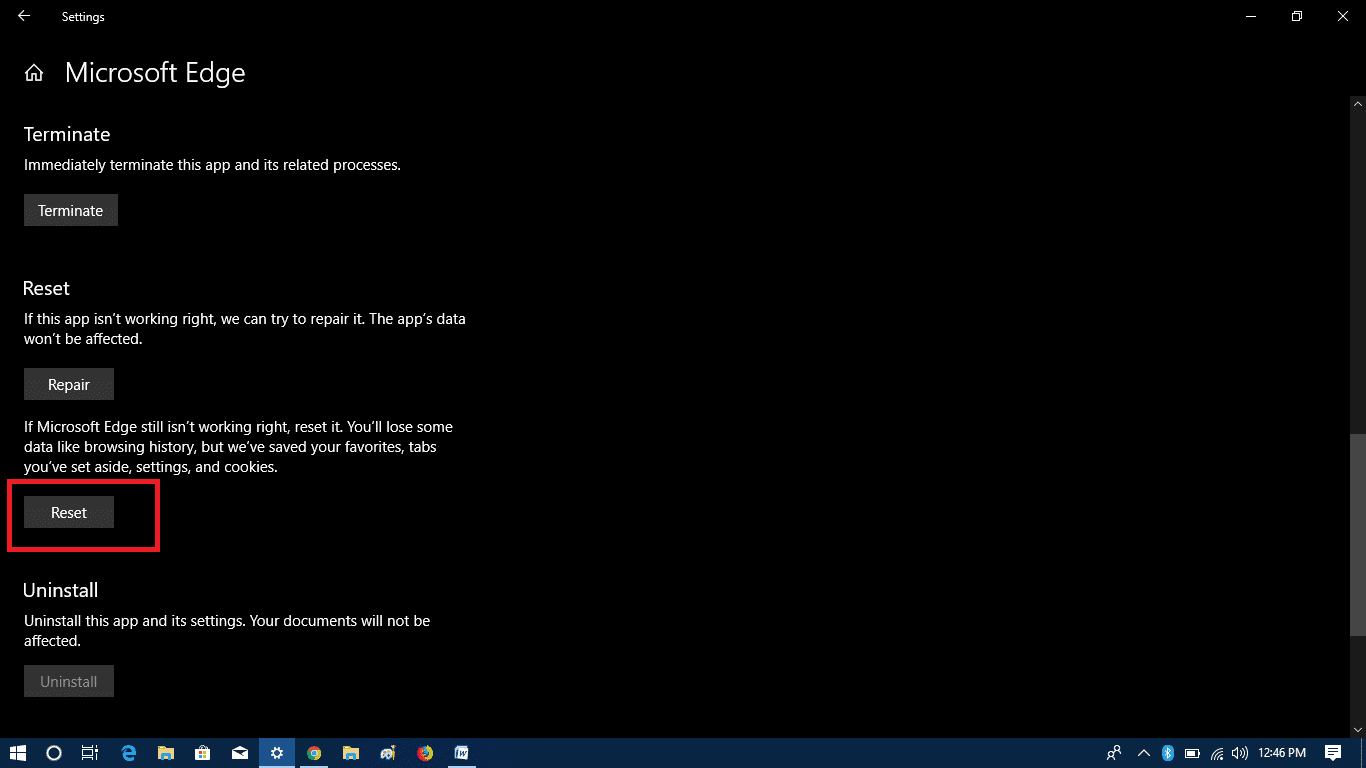Open Wi-Fi network flyout
Screen dimensions: 1366x768
pos(1217,753)
